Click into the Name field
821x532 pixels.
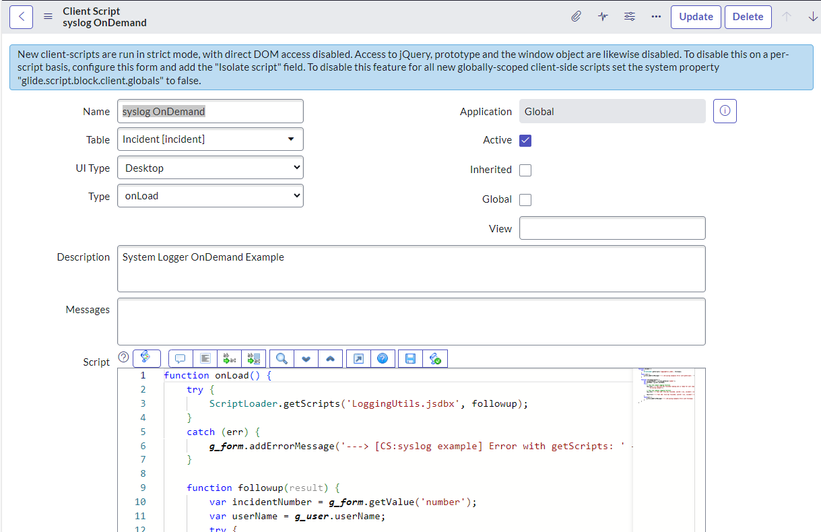point(210,111)
